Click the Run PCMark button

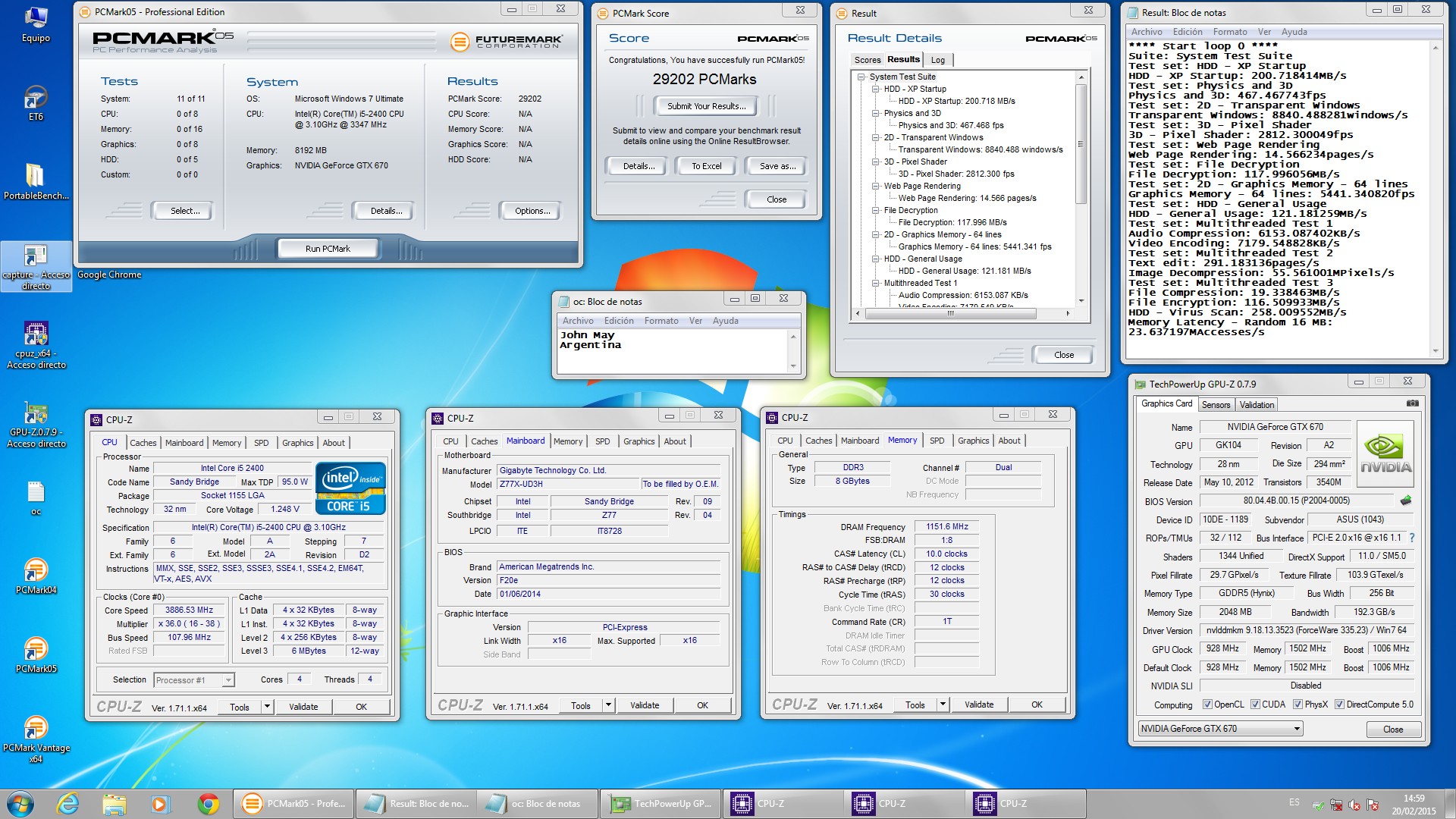point(328,249)
